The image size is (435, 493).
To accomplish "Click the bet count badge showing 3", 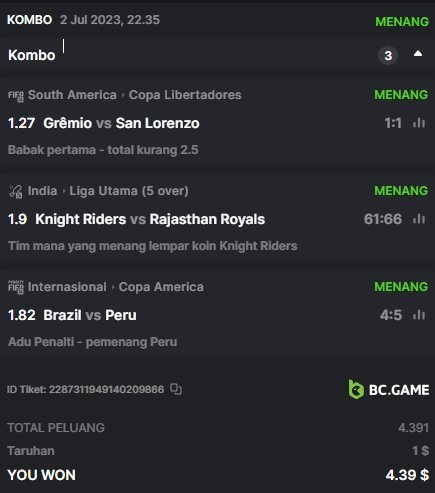I will 388,55.
